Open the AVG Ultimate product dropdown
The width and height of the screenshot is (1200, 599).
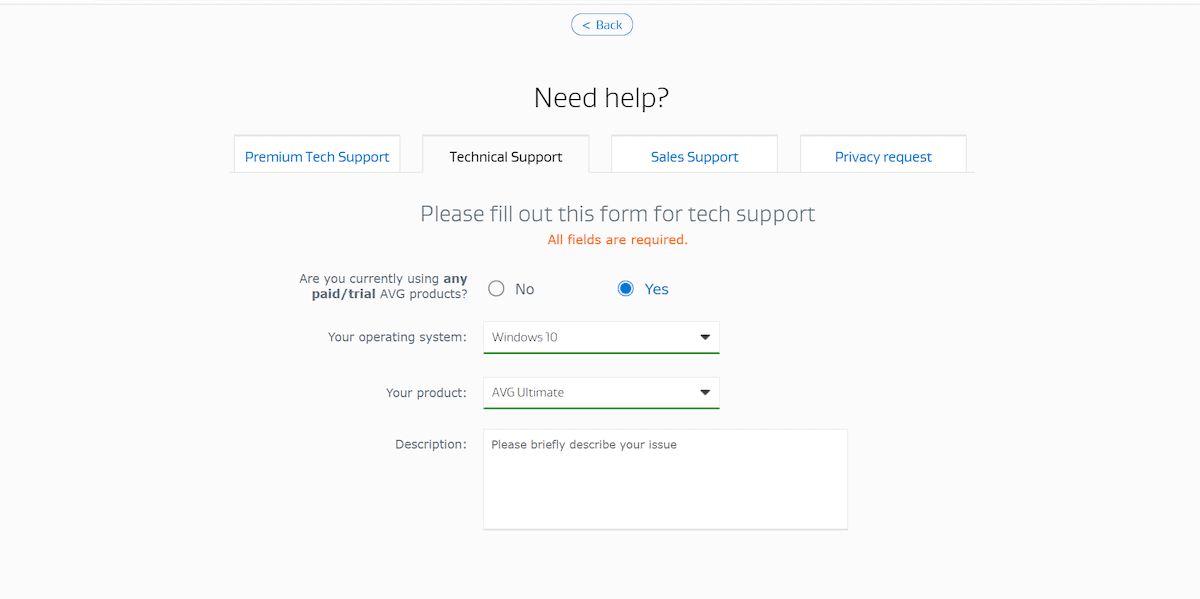590,392
